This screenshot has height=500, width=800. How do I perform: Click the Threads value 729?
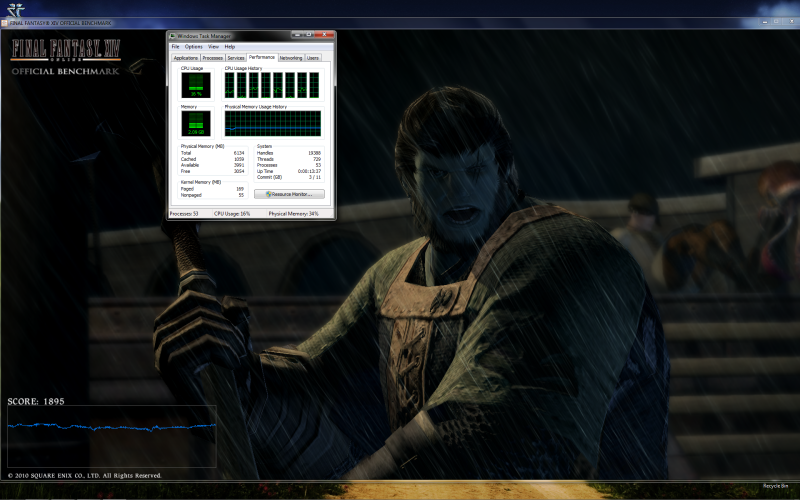click(x=317, y=159)
